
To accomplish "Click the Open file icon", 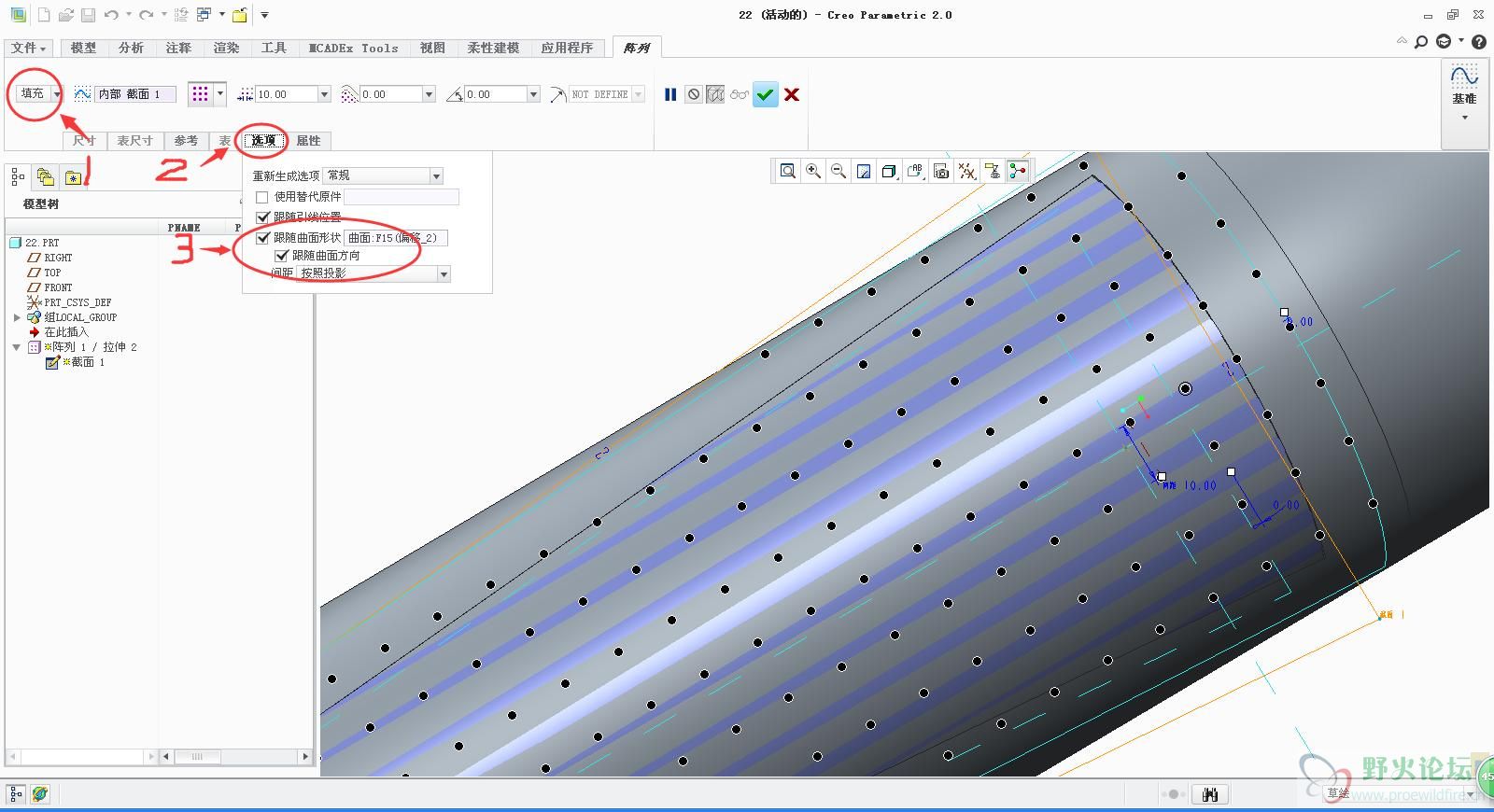I will click(65, 15).
